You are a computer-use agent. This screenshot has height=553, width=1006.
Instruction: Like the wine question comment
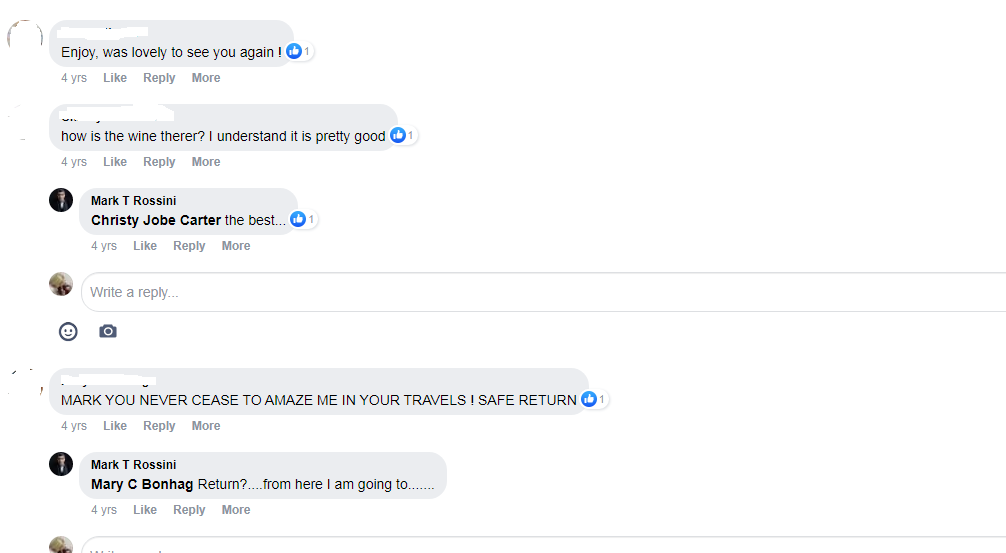[115, 162]
